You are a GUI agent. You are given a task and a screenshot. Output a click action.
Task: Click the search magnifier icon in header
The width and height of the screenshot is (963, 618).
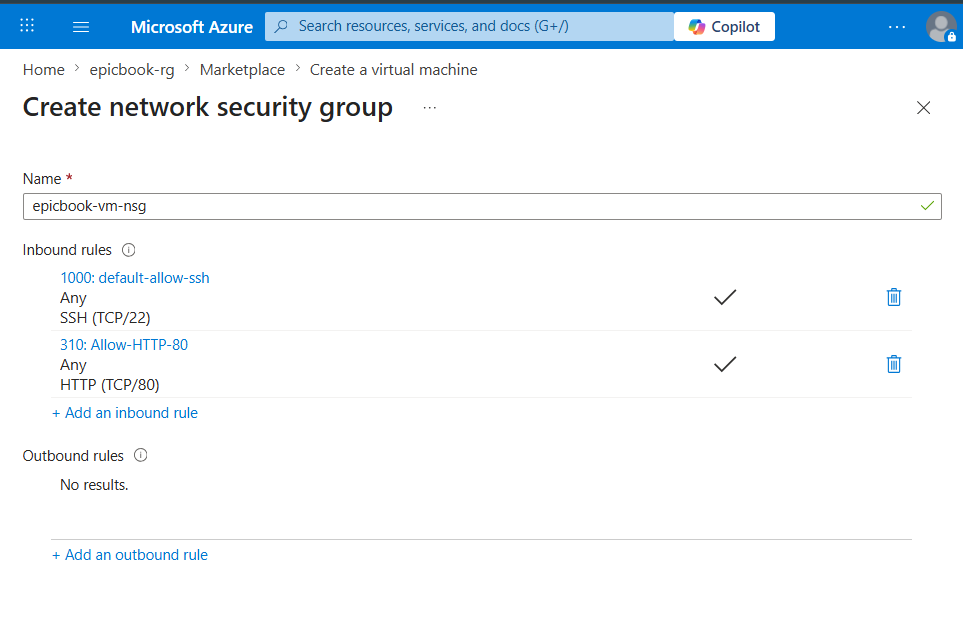(x=281, y=26)
